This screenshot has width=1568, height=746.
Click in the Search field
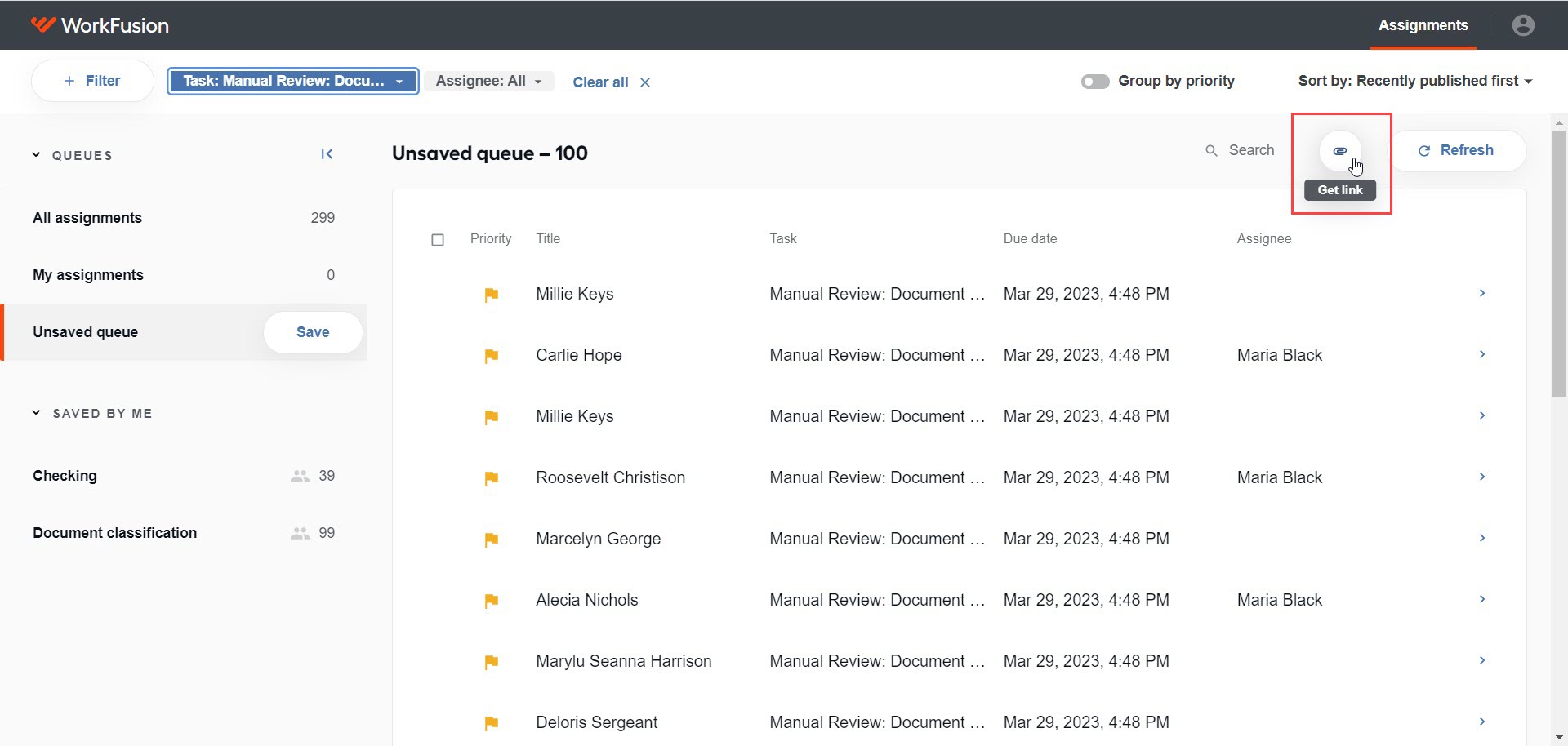[x=1251, y=150]
